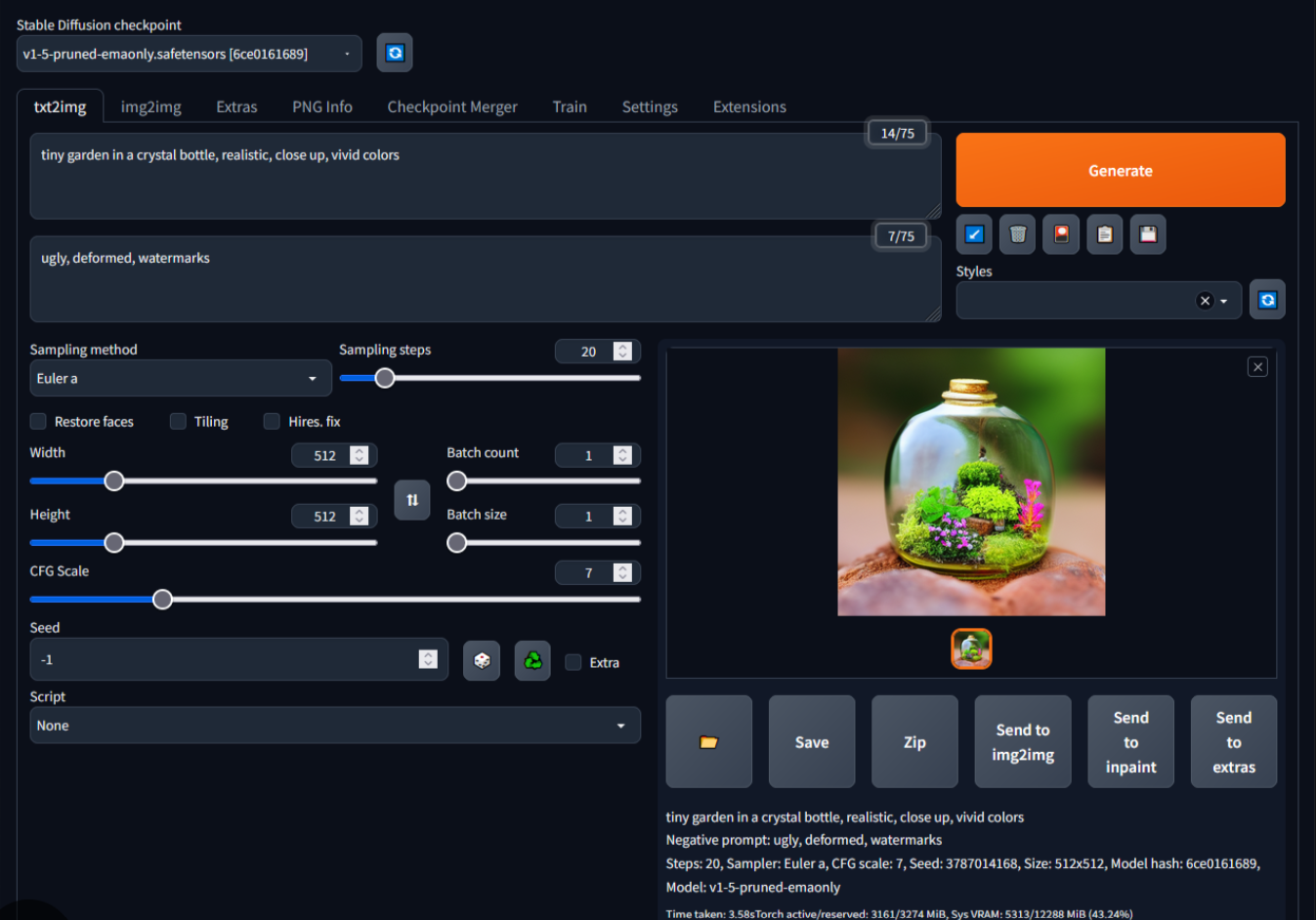Click the show extra networks card icon
The image size is (1316, 920).
[1061, 234]
